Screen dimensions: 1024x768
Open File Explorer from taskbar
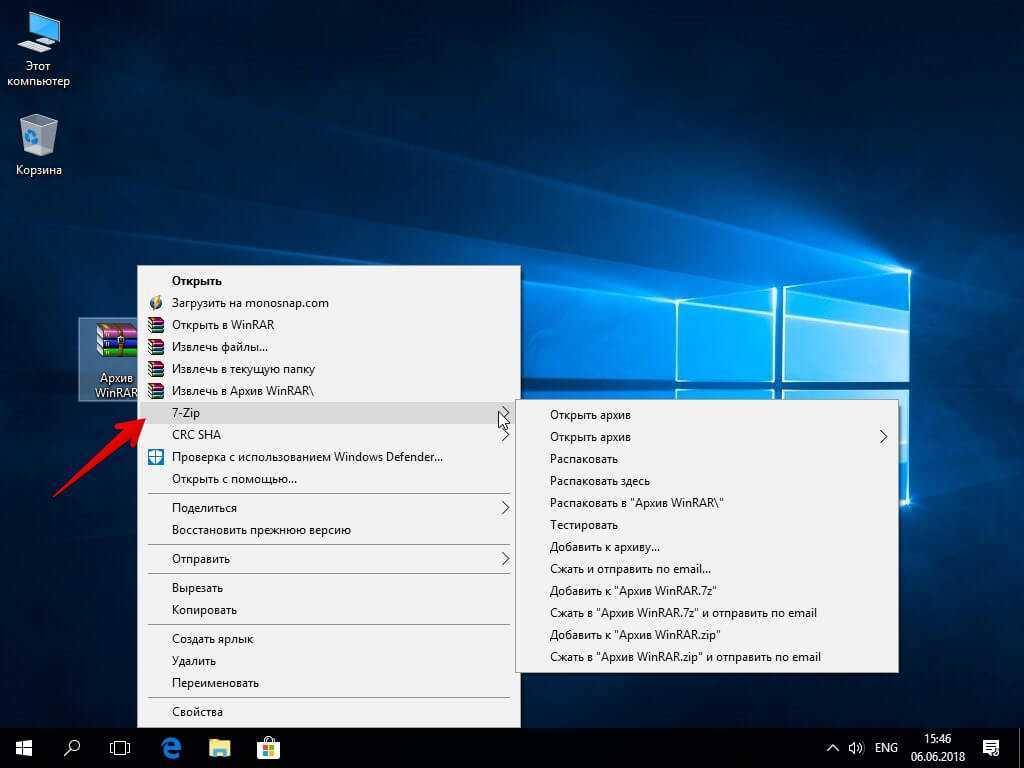219,748
